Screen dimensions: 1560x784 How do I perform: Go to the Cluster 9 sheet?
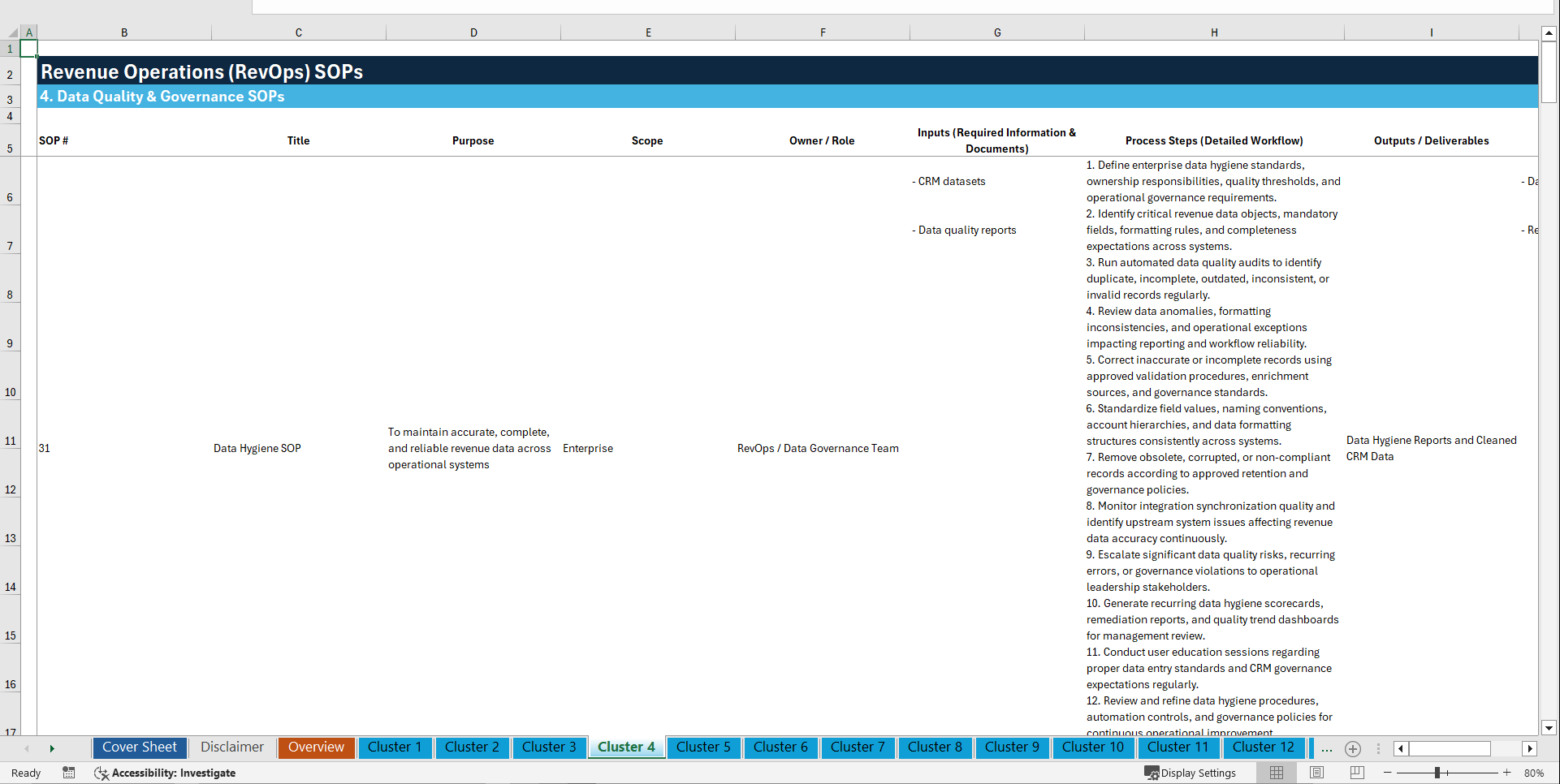click(x=1012, y=747)
